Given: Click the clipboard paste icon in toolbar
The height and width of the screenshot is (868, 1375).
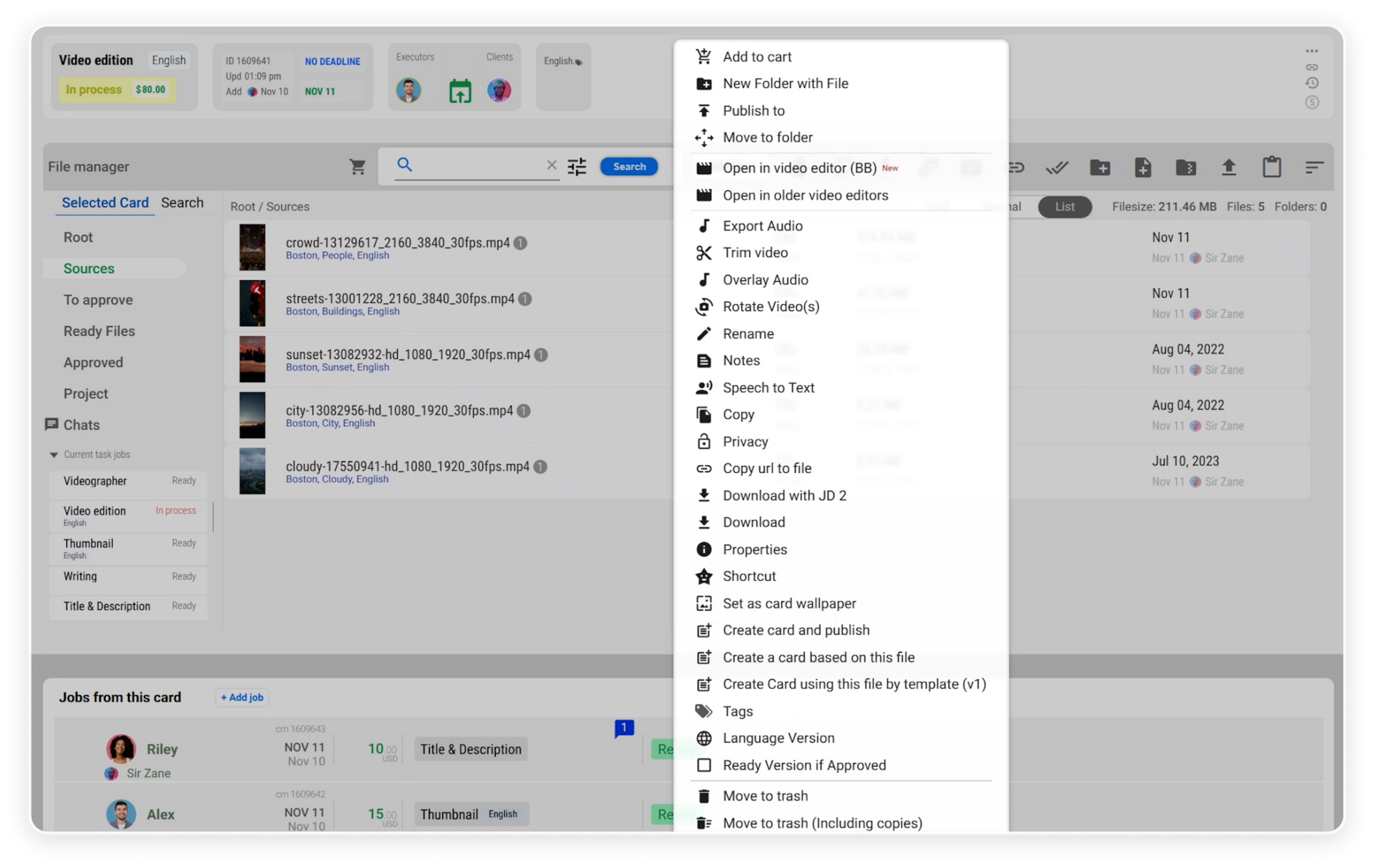Looking at the screenshot, I should (1271, 167).
